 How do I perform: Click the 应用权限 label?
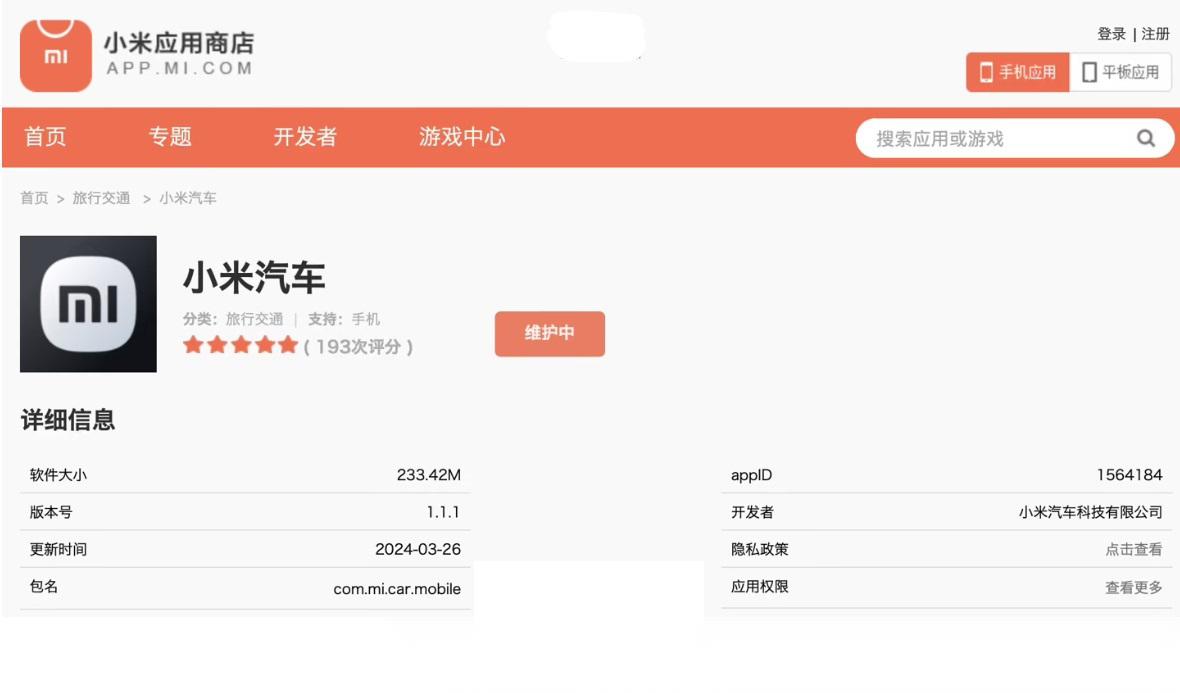click(759, 586)
